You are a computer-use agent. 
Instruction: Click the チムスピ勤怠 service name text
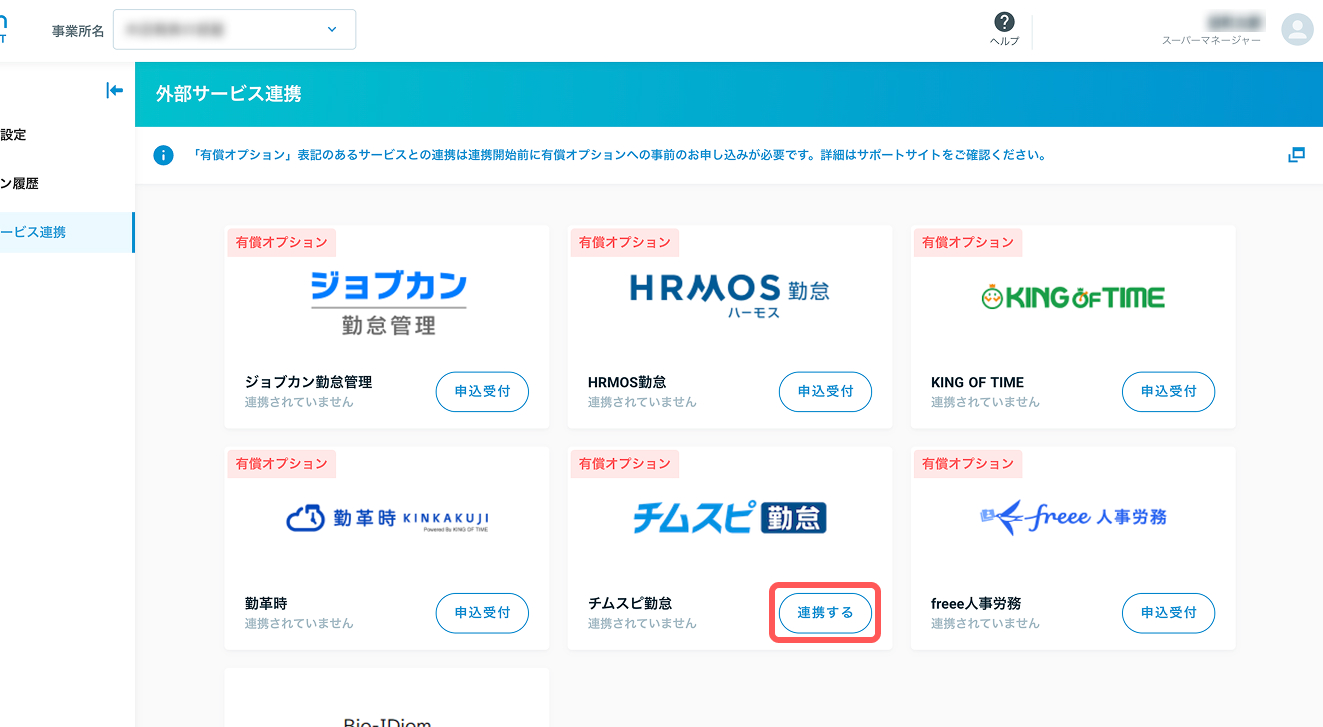tap(630, 604)
